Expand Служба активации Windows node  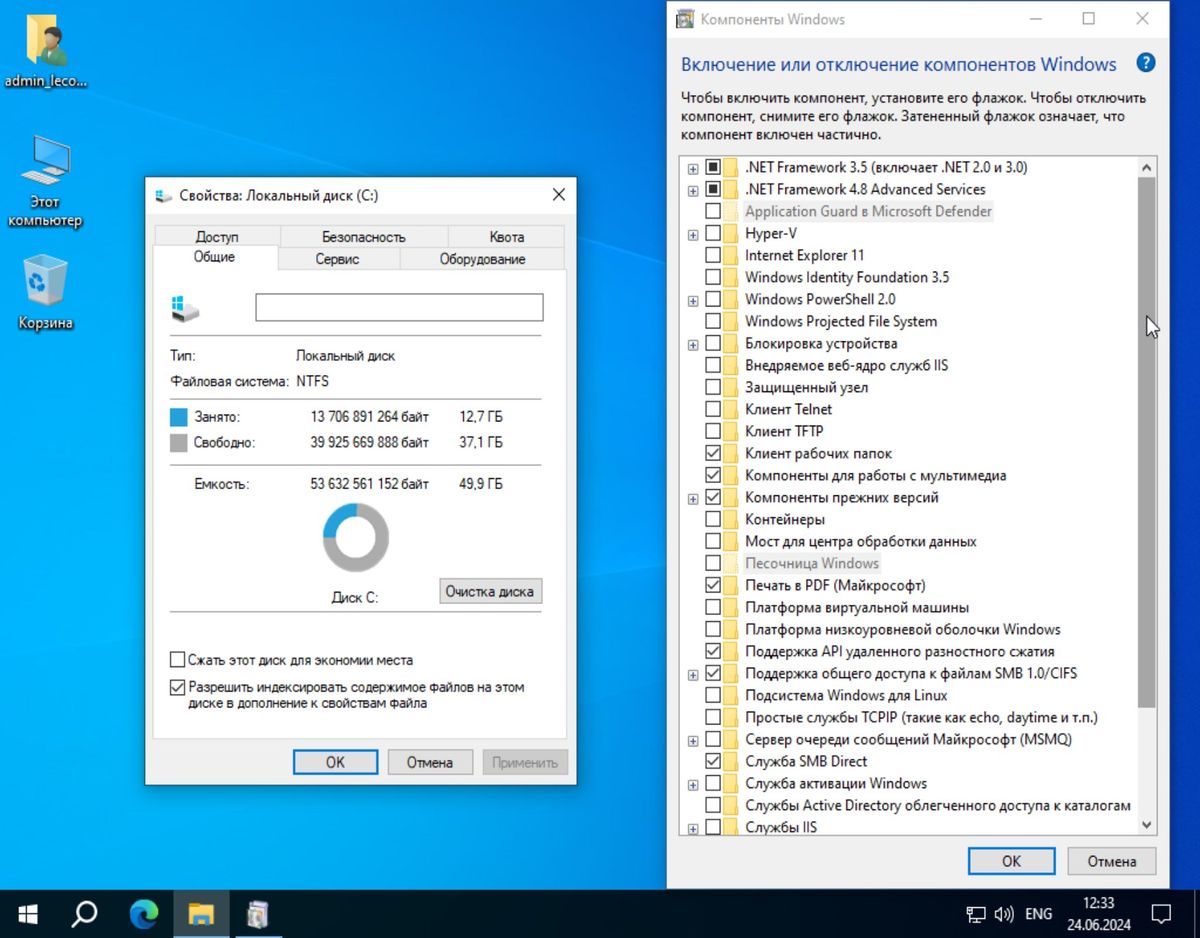pos(693,784)
